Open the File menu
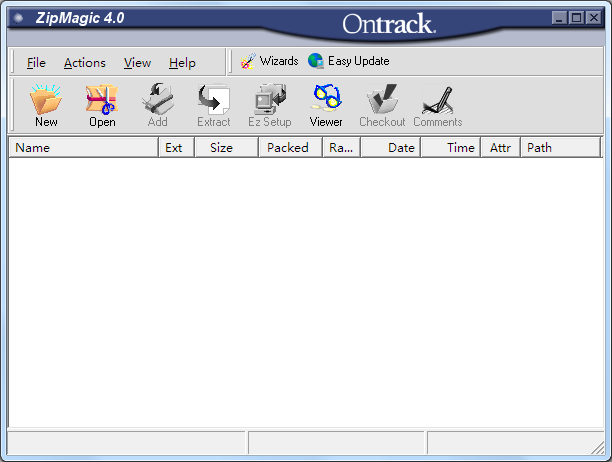The width and height of the screenshot is (612, 462). pyautogui.click(x=36, y=63)
